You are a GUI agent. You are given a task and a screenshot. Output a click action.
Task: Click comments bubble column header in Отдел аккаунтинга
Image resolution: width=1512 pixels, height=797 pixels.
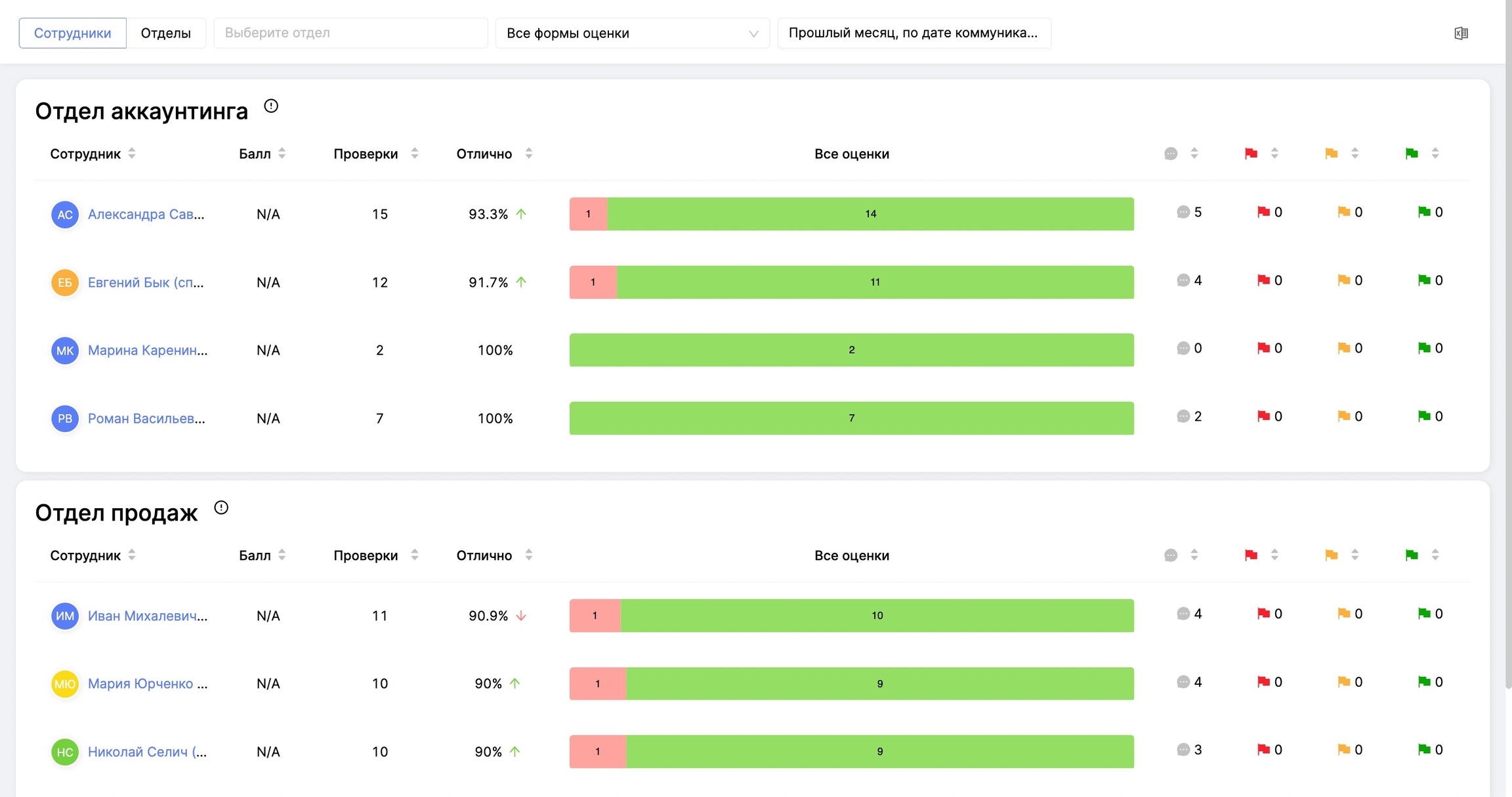point(1171,154)
